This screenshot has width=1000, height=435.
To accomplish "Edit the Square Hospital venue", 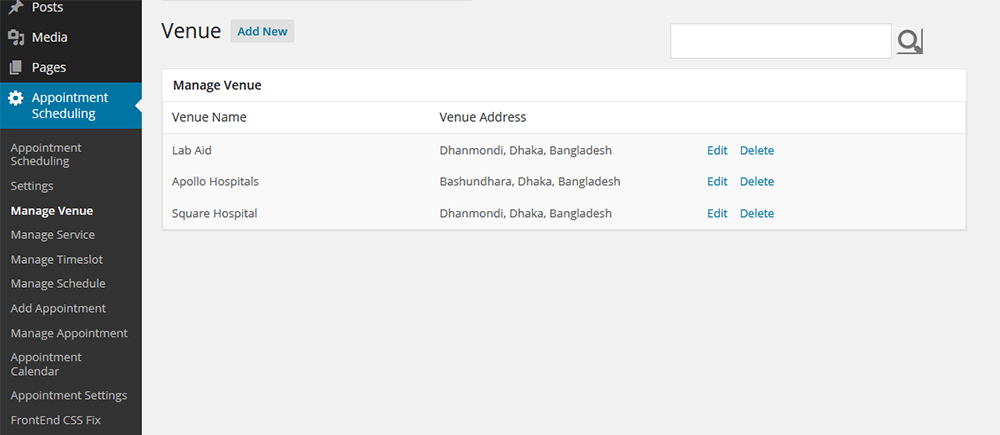I will pyautogui.click(x=717, y=213).
